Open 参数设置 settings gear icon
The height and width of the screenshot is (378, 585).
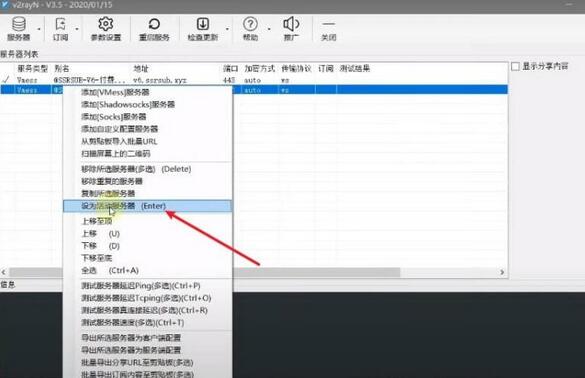click(106, 28)
